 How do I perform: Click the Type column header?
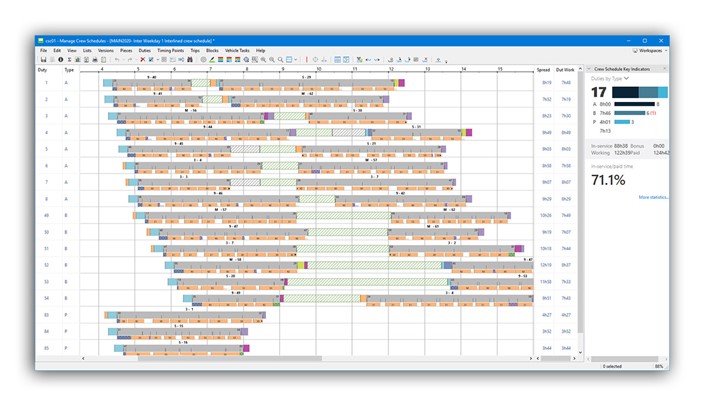(69, 70)
